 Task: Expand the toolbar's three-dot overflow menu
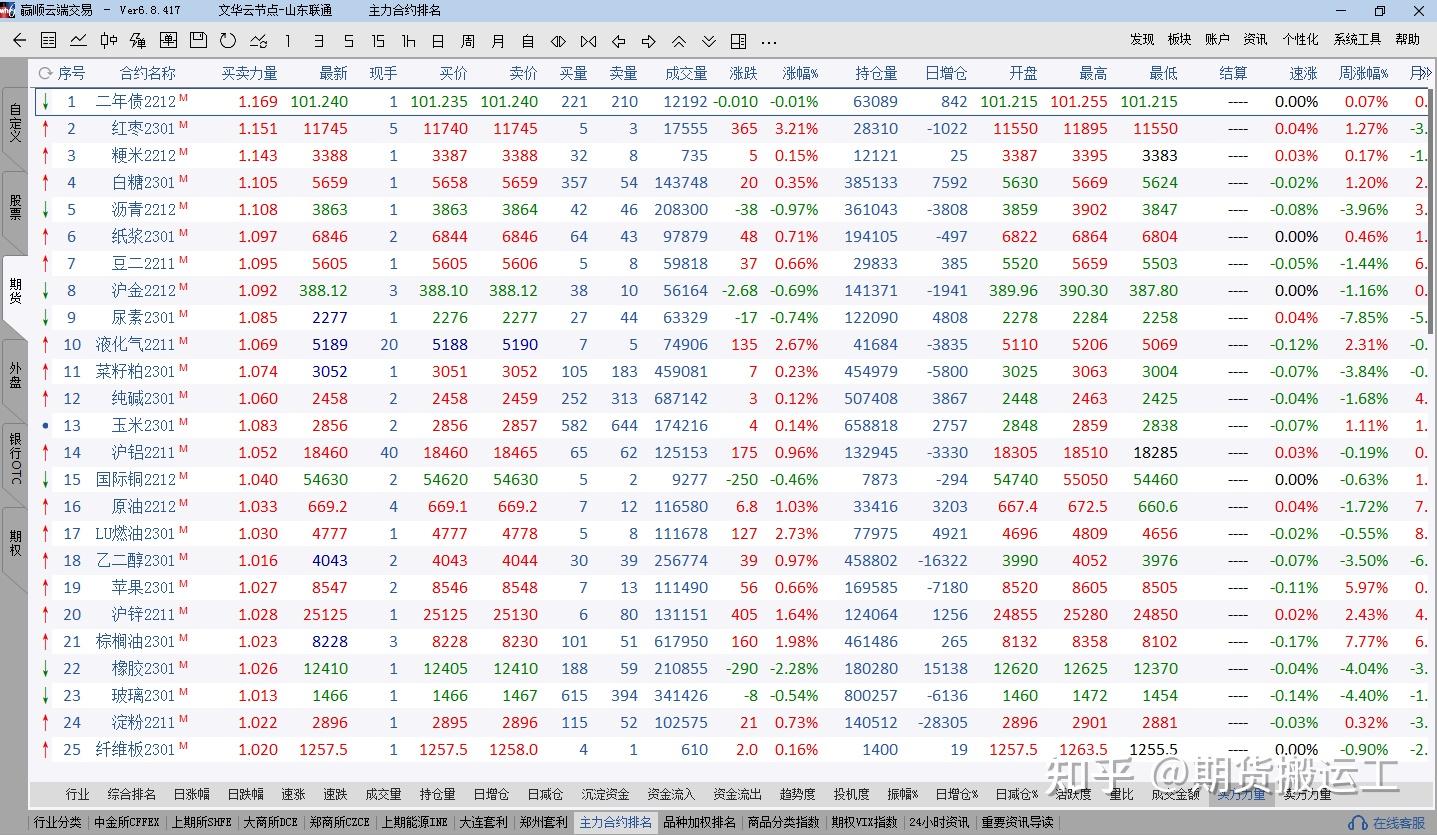coord(768,41)
